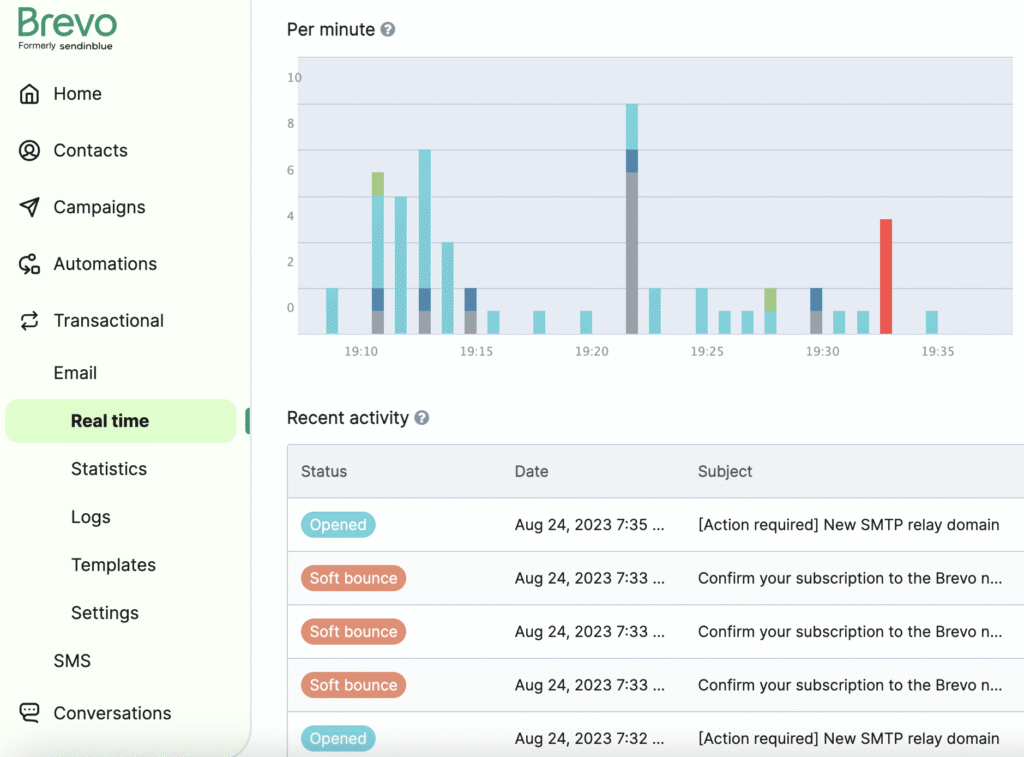Click the Status column header
This screenshot has width=1024, height=757.
(x=324, y=471)
